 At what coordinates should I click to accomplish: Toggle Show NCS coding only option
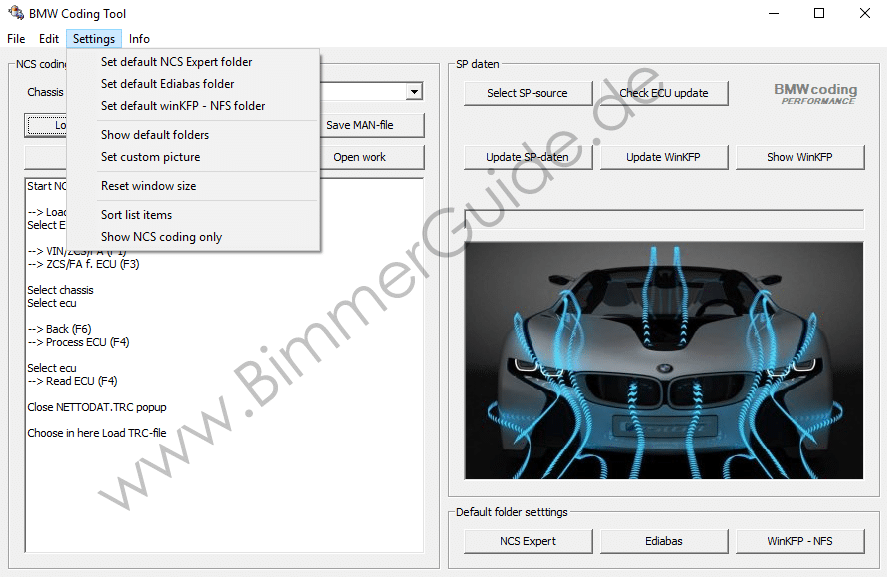(161, 237)
